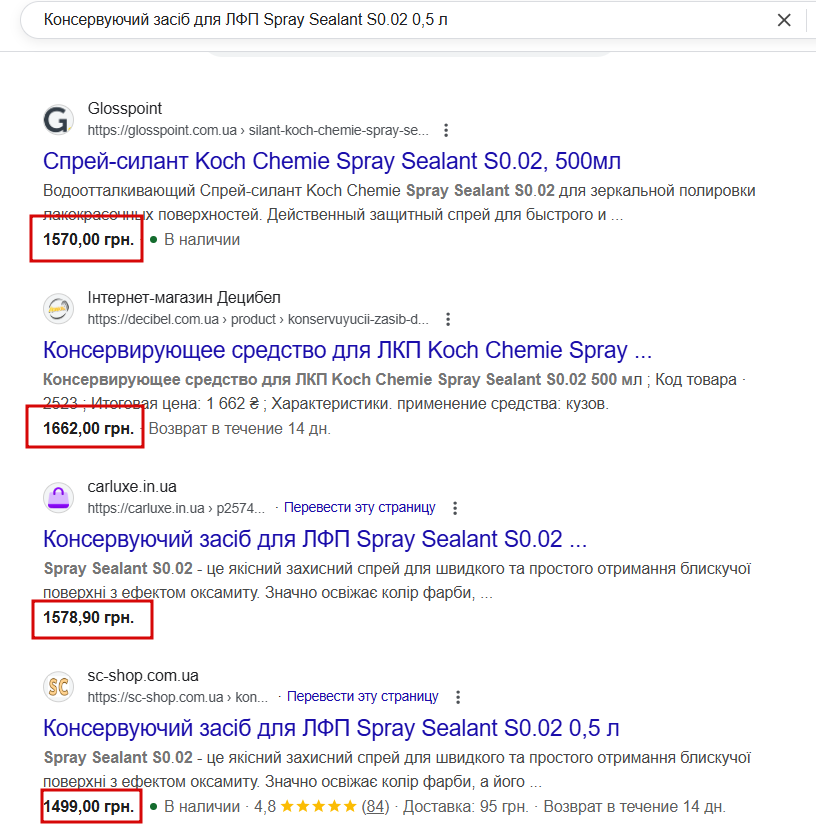Open three-dot menu for decibel.com.ua result

448,319
